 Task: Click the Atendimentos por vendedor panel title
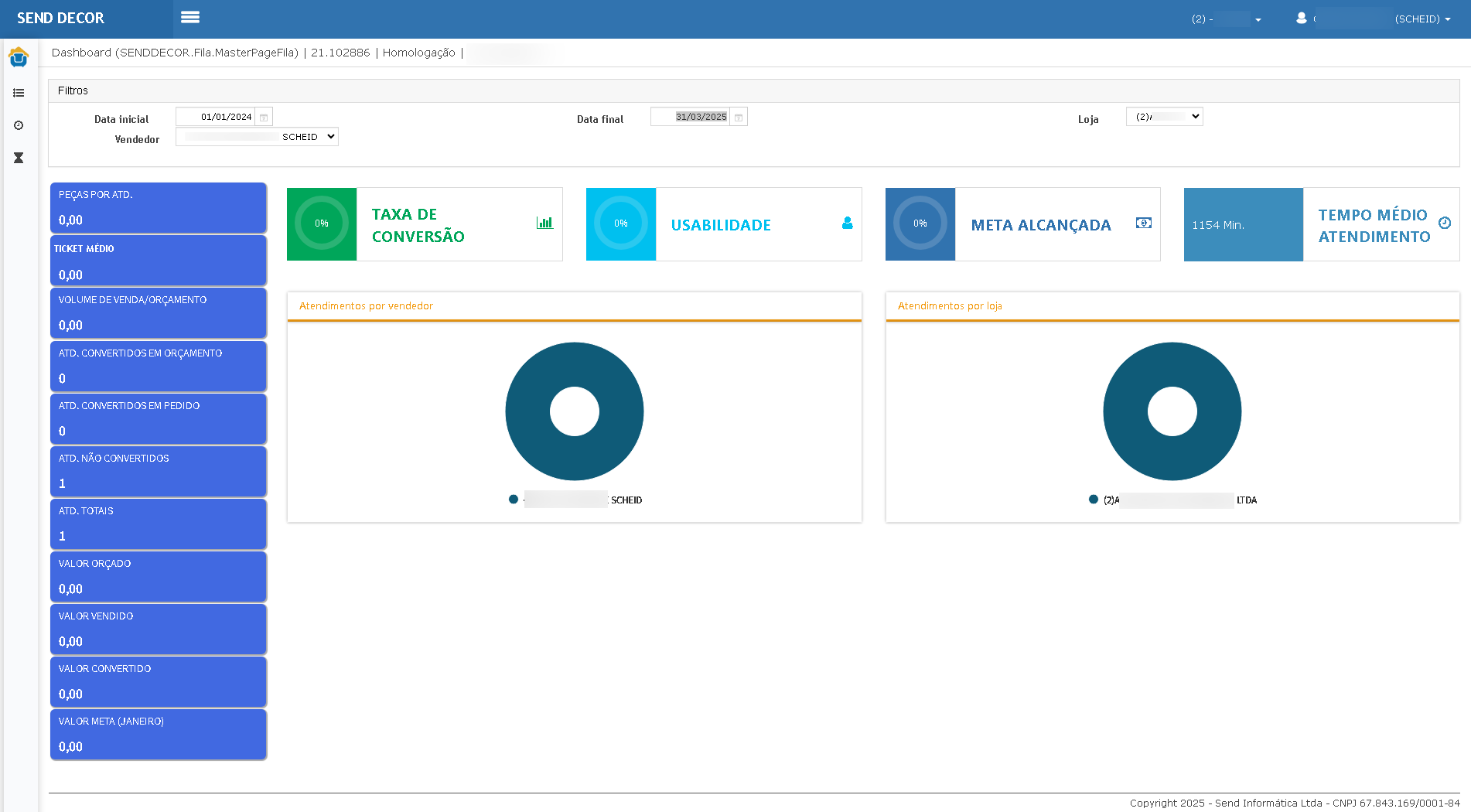point(366,306)
